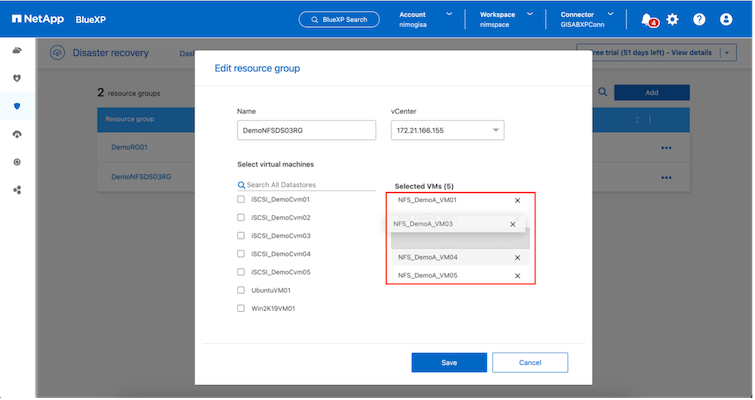Screen dimensions: 755x400
Task: Enable the Win2K19VM01 checkbox
Action: pos(241,308)
